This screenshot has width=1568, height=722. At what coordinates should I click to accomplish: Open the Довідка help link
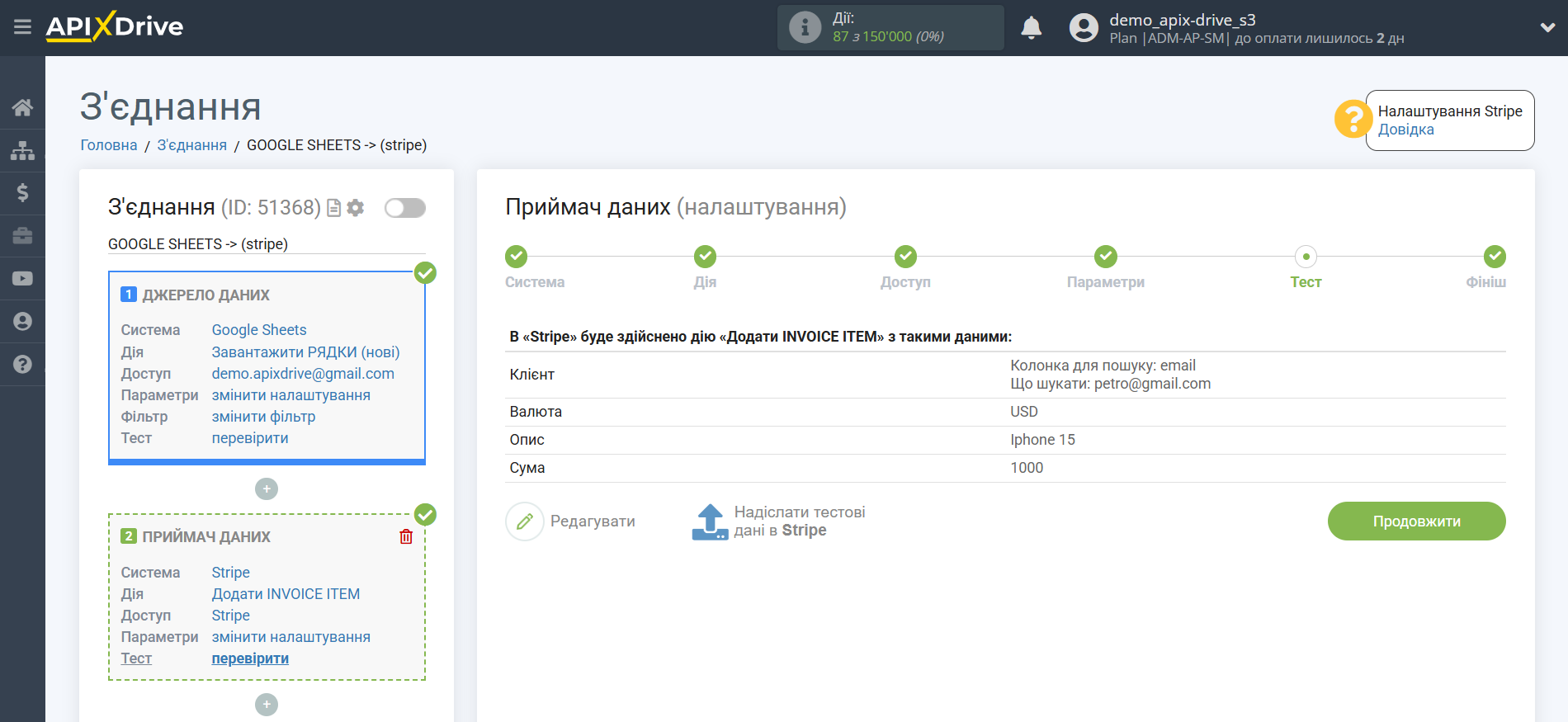pos(1405,130)
